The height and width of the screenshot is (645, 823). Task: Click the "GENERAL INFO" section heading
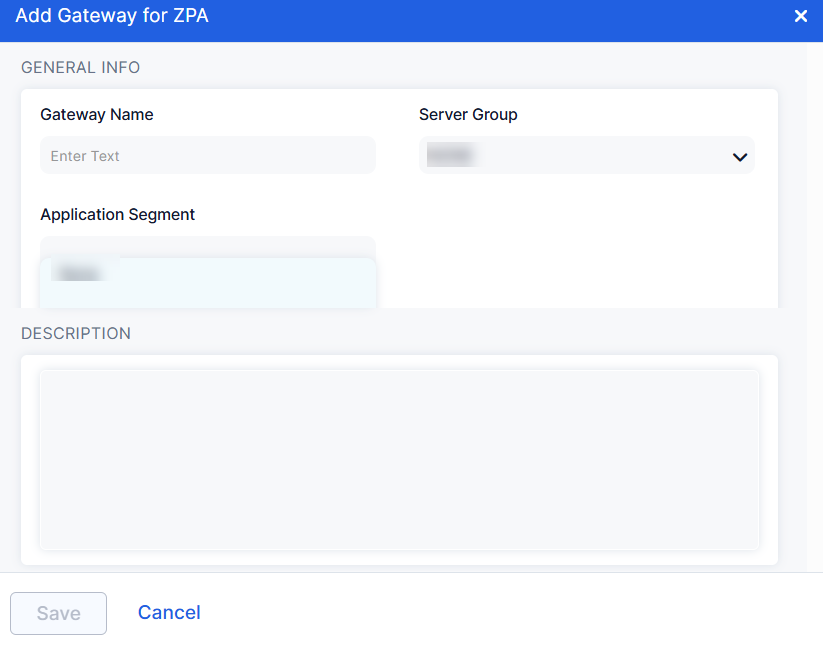click(x=80, y=67)
